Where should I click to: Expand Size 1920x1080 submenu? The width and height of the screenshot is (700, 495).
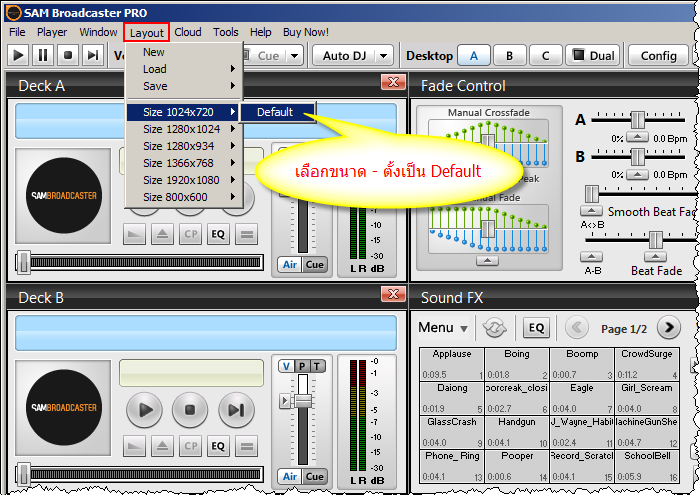click(x=184, y=180)
